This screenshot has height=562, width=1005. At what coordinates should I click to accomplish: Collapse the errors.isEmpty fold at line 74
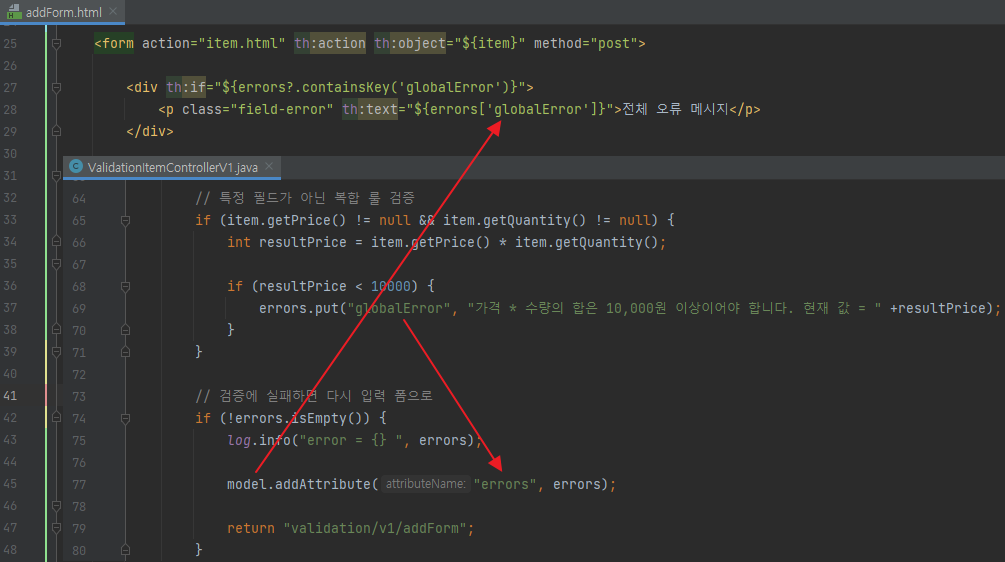point(126,418)
